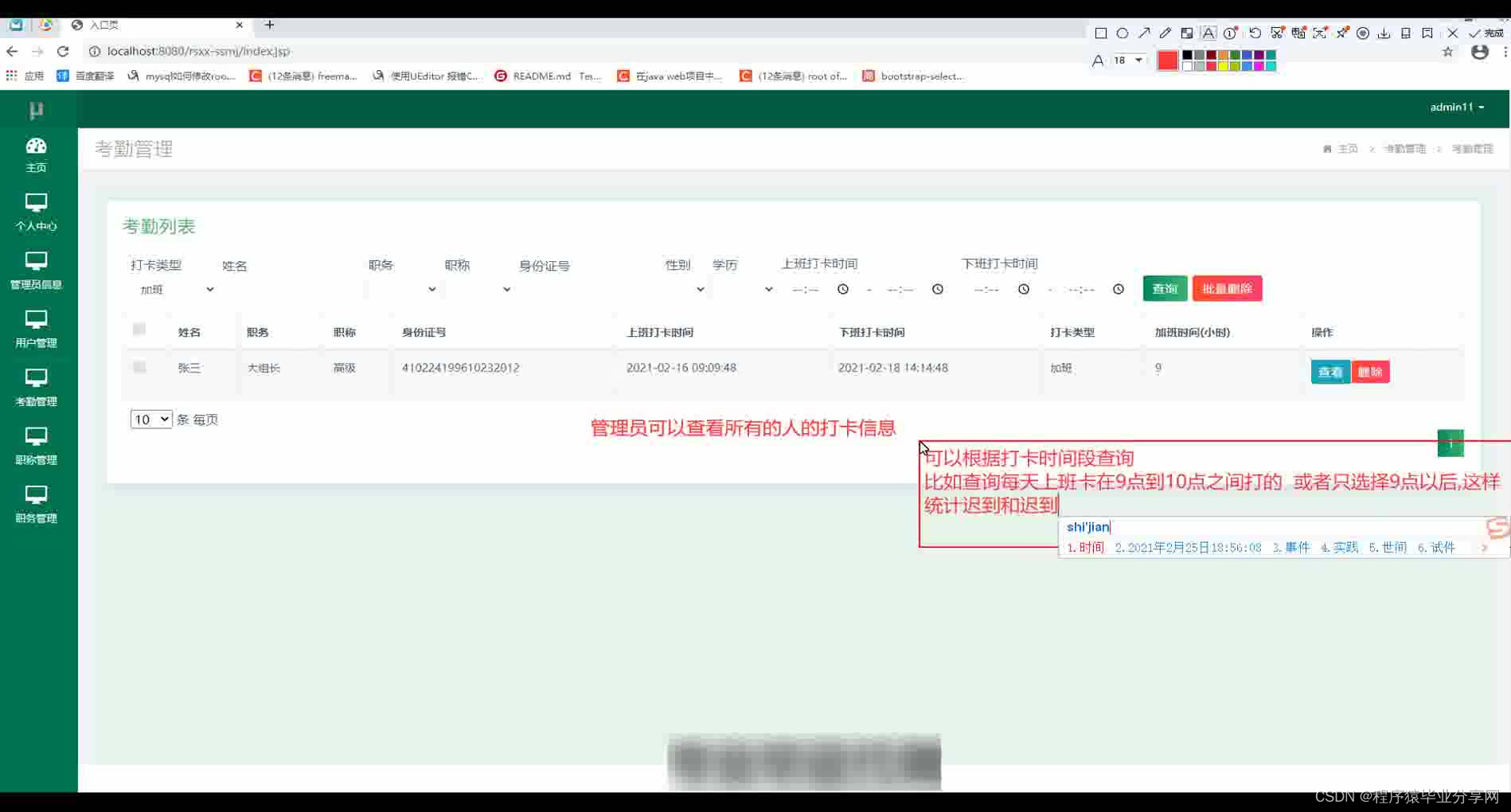Open the clock picker for 下班打卡时间 end
The image size is (1511, 812).
point(1119,289)
